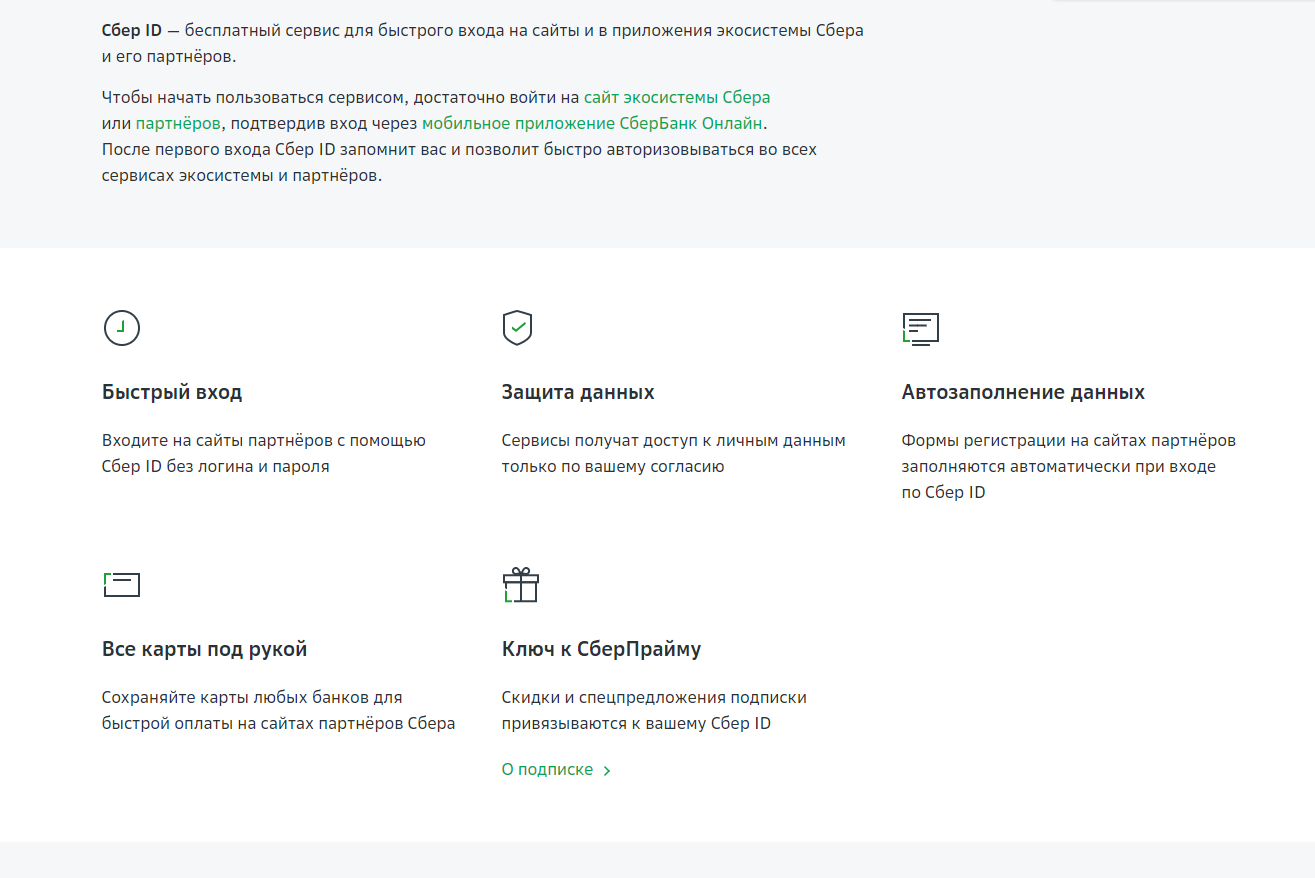Click the Защита данных heading
This screenshot has width=1315, height=878.
click(x=578, y=392)
